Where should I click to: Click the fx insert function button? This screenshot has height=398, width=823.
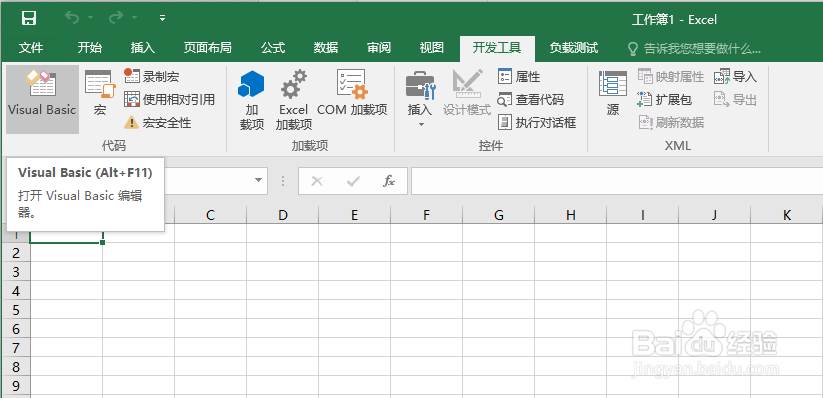[388, 181]
